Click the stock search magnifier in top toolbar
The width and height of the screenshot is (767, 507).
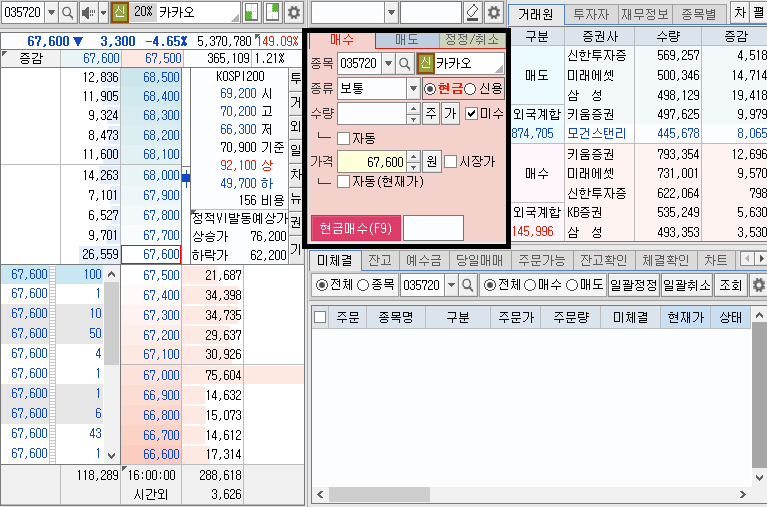(x=68, y=13)
